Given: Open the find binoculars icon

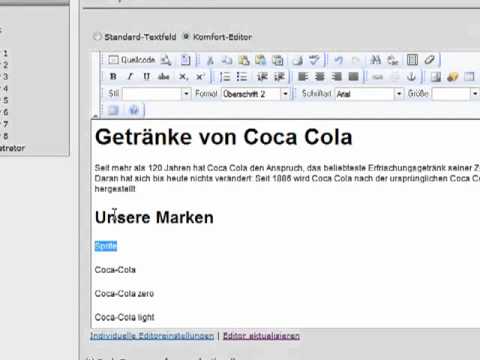Looking at the screenshot, I should click(x=376, y=60).
